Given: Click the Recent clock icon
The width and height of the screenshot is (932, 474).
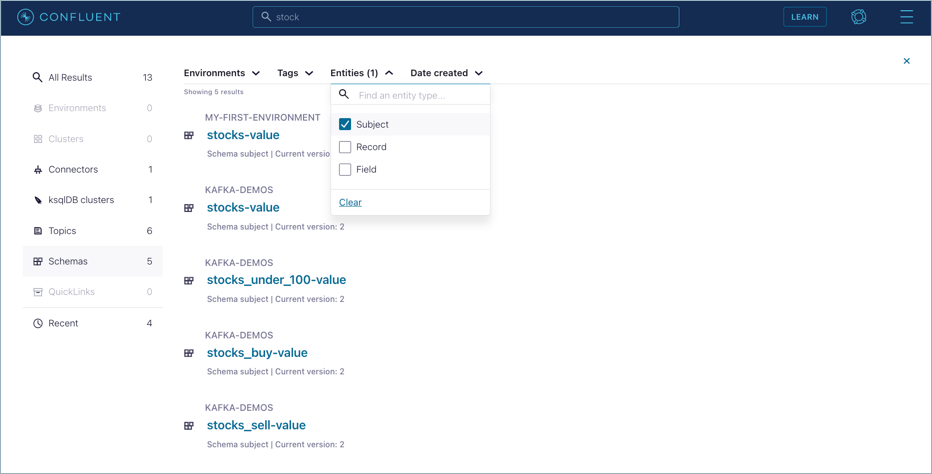Looking at the screenshot, I should pyautogui.click(x=38, y=324).
